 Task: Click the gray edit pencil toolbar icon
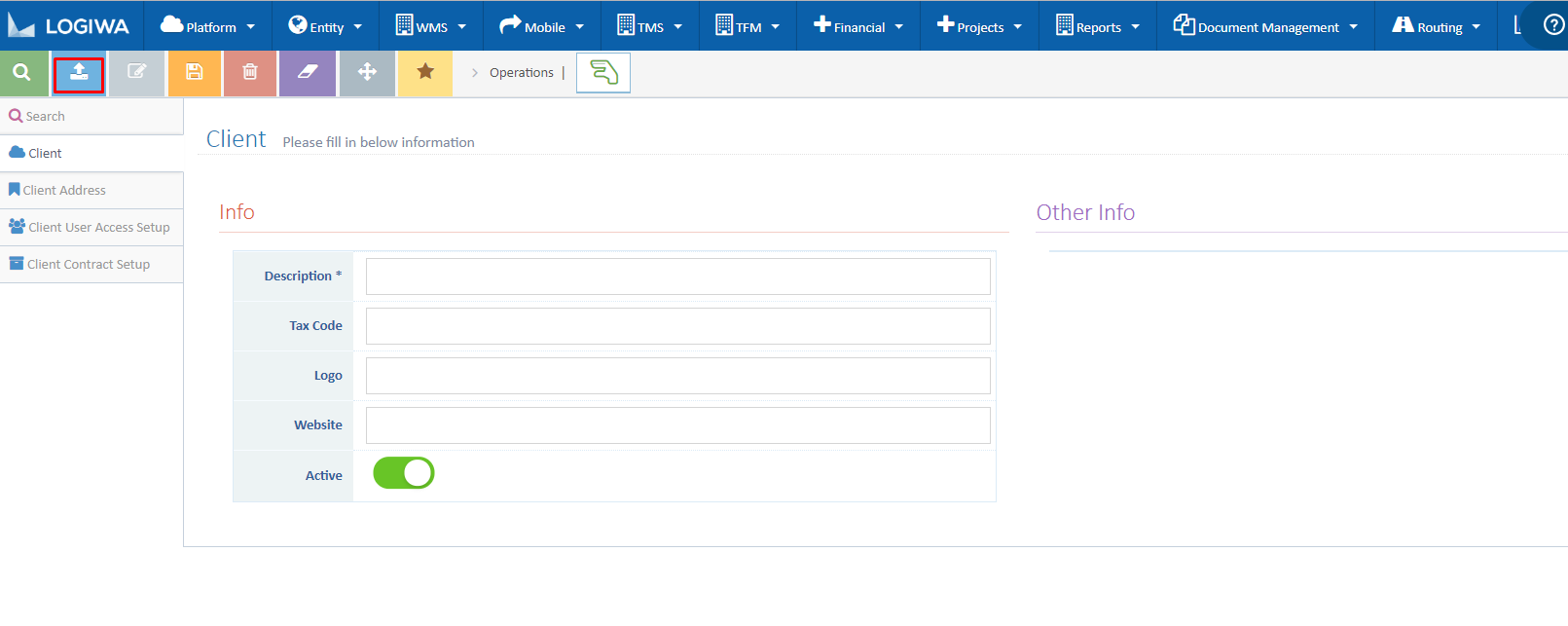136,73
